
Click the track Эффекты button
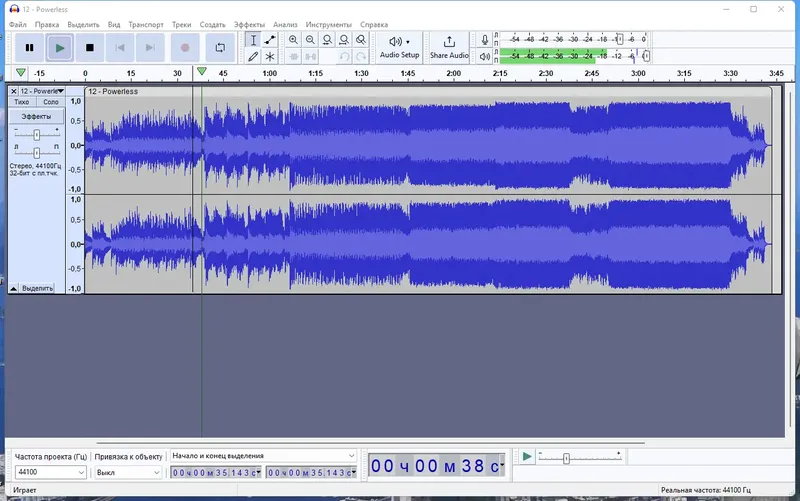coord(37,116)
